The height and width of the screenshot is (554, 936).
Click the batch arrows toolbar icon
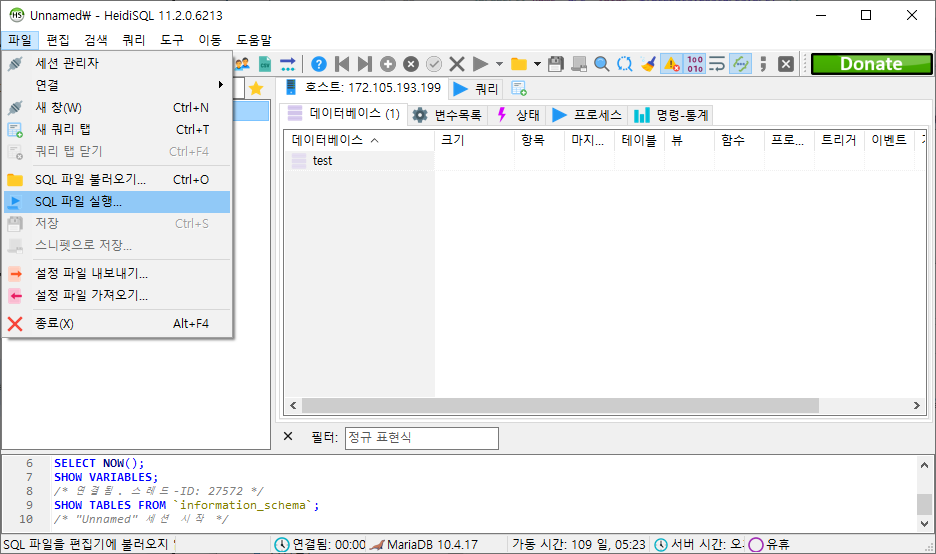point(288,64)
